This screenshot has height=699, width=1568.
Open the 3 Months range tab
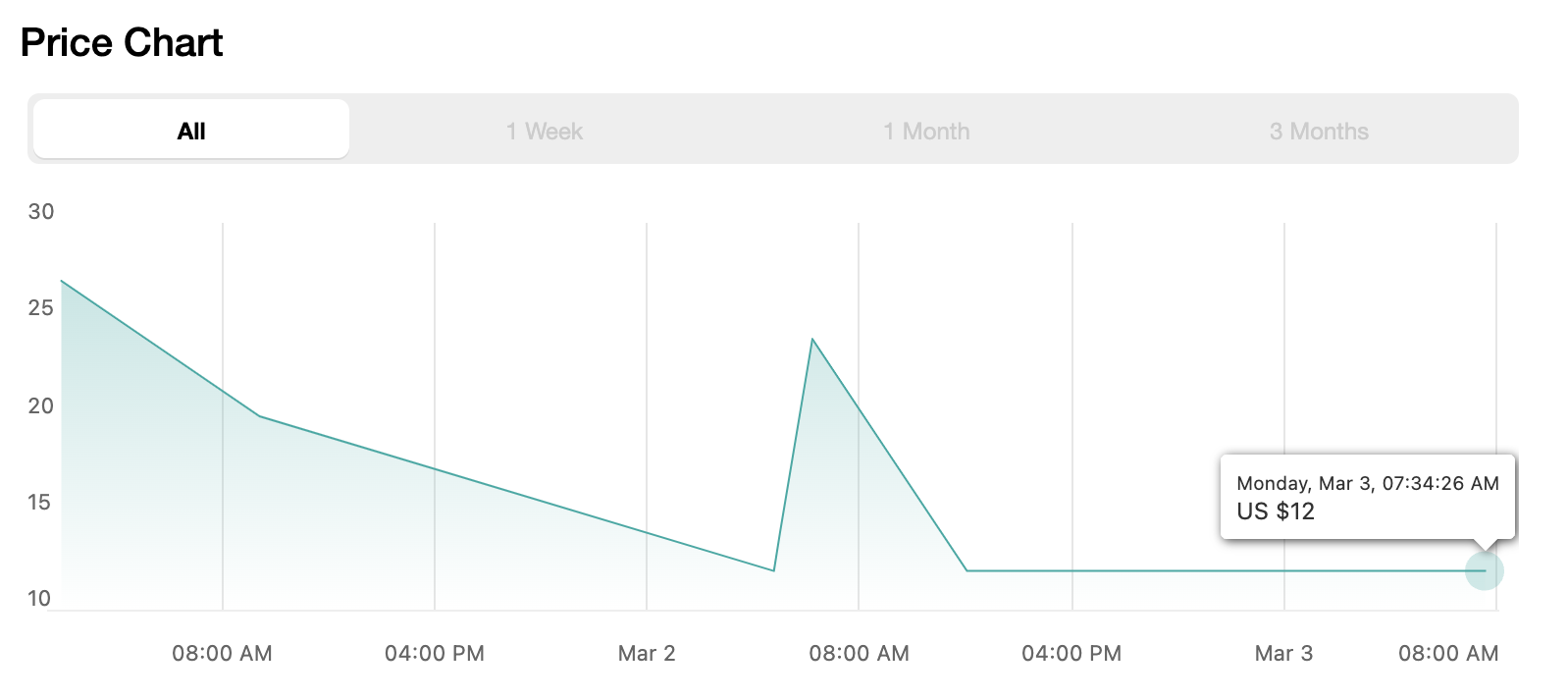coord(1319,132)
